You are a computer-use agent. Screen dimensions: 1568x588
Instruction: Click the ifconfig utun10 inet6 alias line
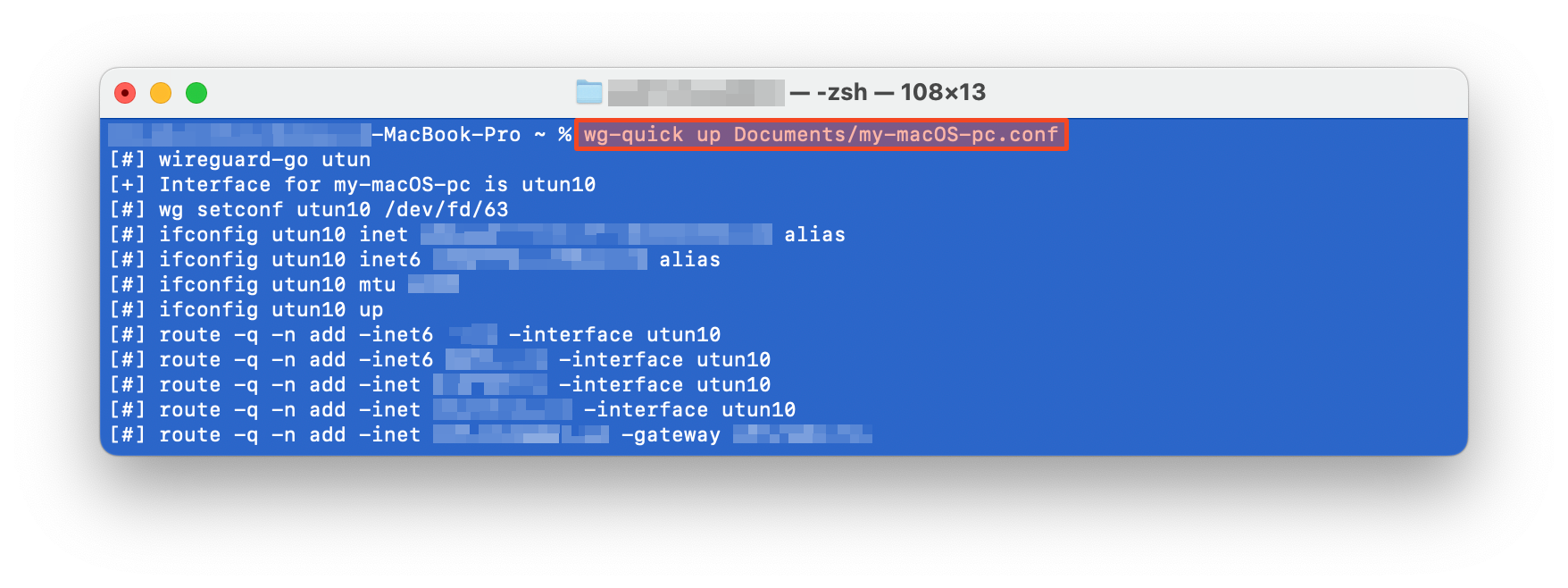(x=414, y=260)
